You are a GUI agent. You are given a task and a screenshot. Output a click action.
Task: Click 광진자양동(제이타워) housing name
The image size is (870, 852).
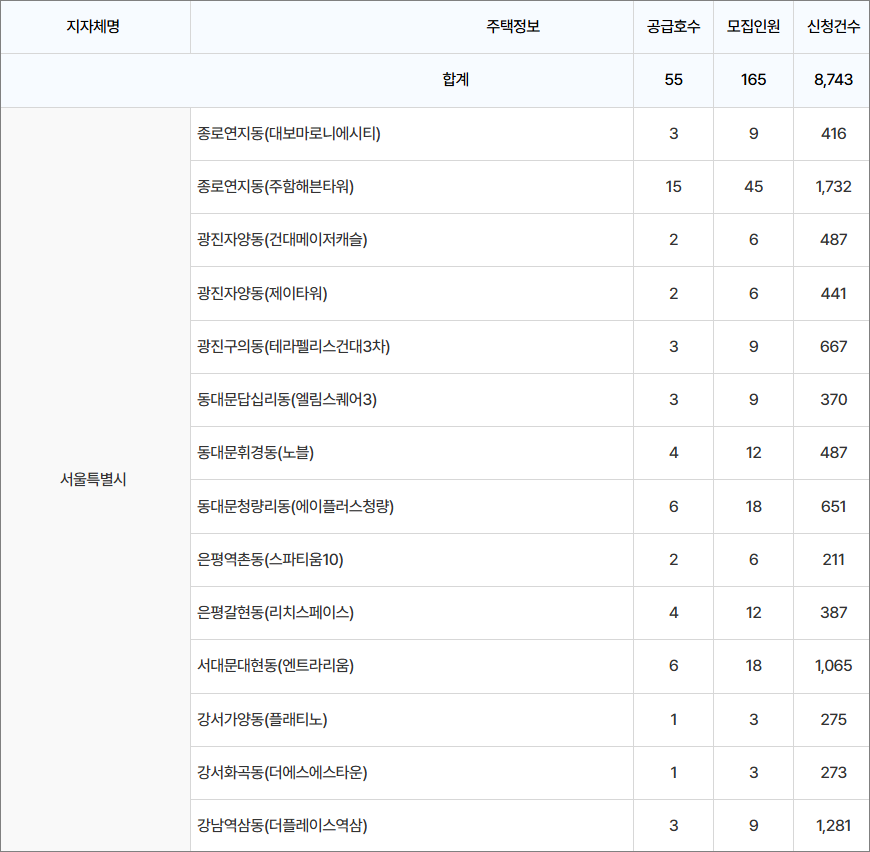click(263, 293)
